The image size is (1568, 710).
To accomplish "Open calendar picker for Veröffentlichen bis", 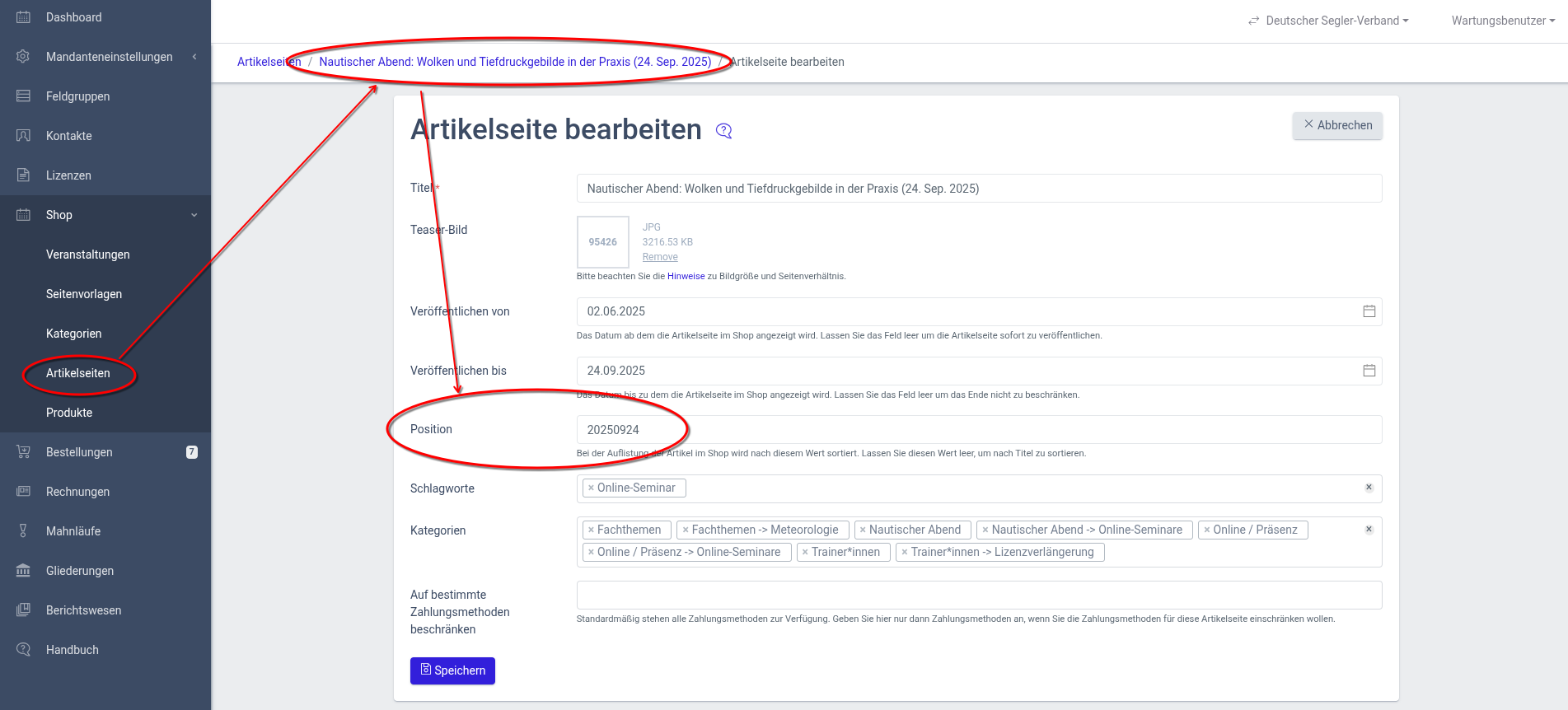I will [1369, 371].
